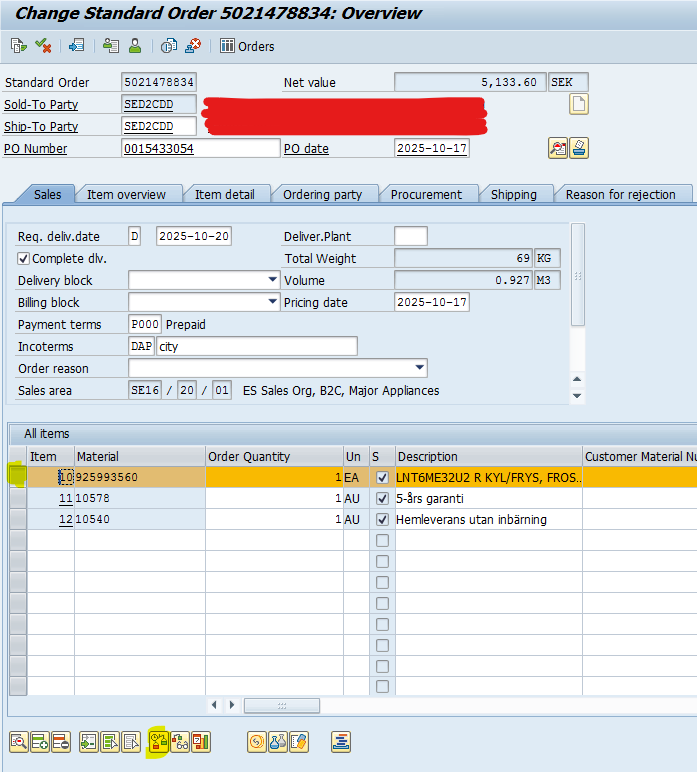Image resolution: width=697 pixels, height=772 pixels.
Task: Click the item conditions flask icon
Action: coord(278,742)
